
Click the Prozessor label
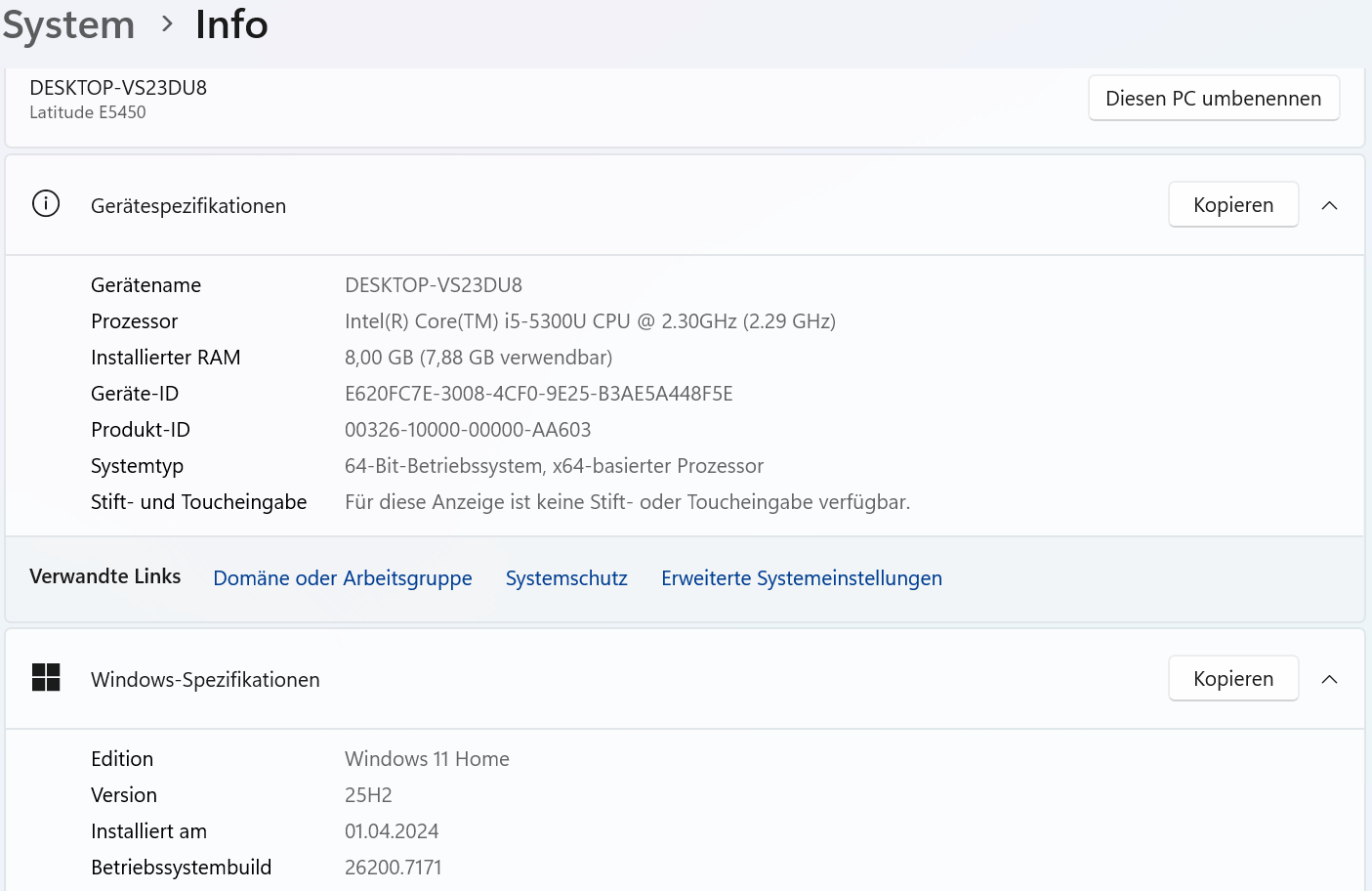[135, 321]
